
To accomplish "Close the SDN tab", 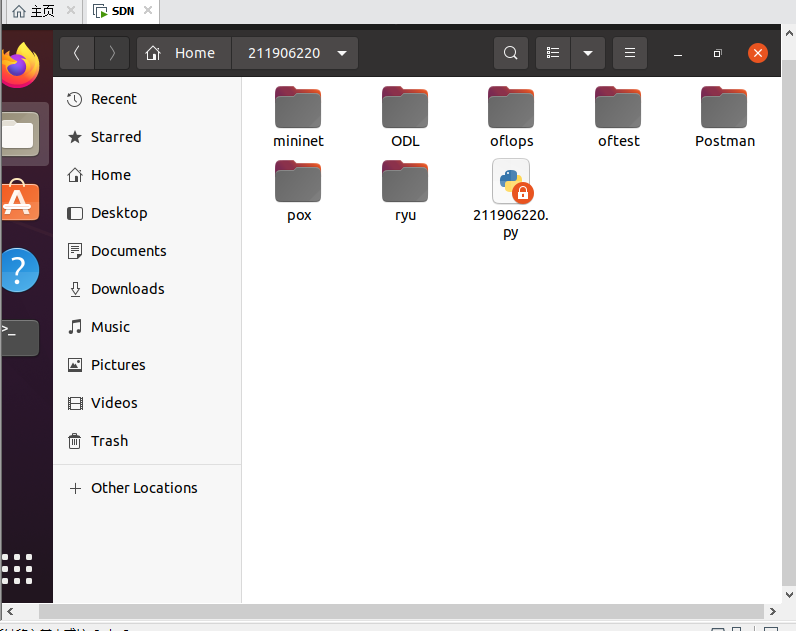I will point(148,10).
